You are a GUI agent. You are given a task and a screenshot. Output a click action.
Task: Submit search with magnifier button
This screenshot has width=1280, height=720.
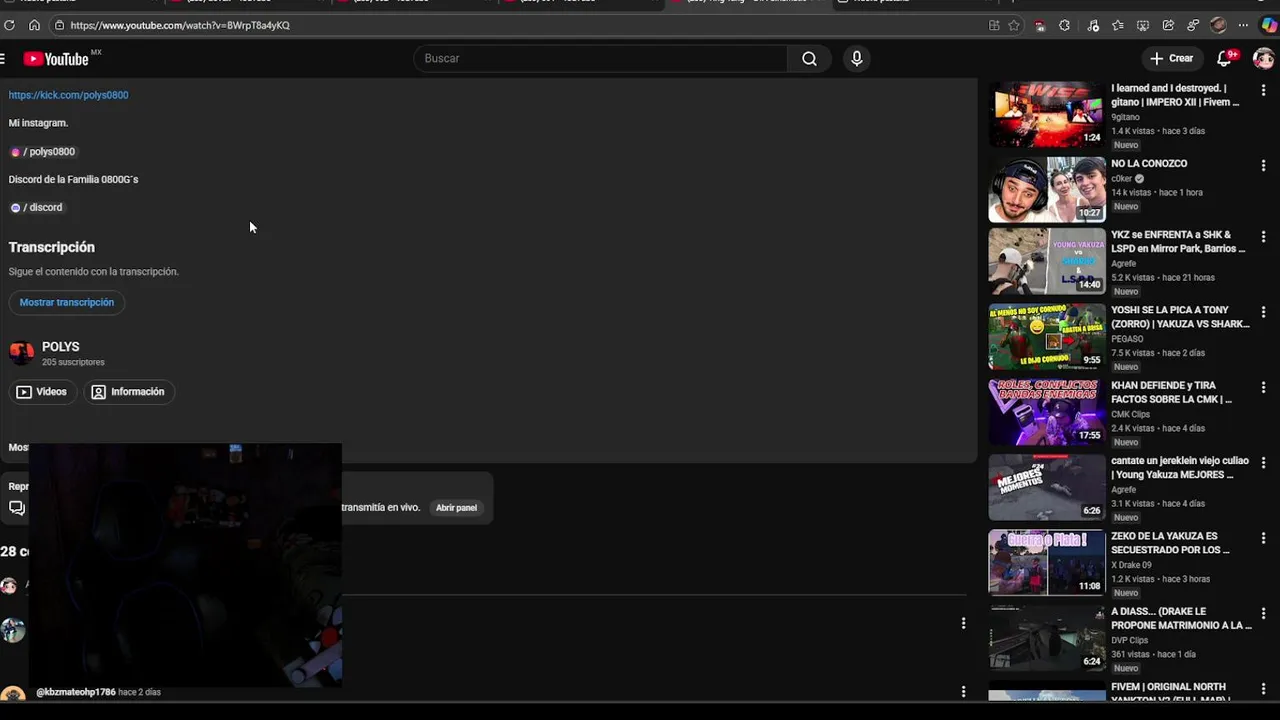(809, 58)
